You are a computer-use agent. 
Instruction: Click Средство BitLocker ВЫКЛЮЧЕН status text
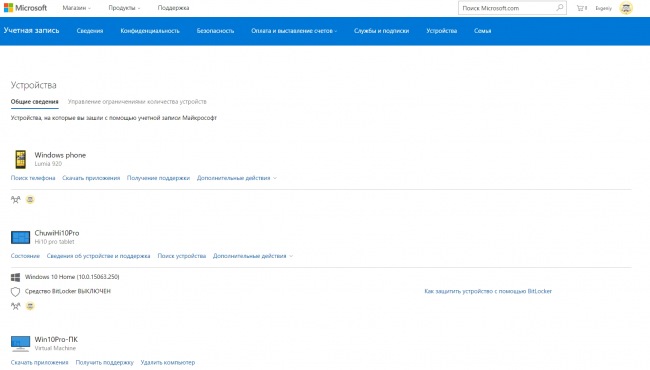coord(68,291)
